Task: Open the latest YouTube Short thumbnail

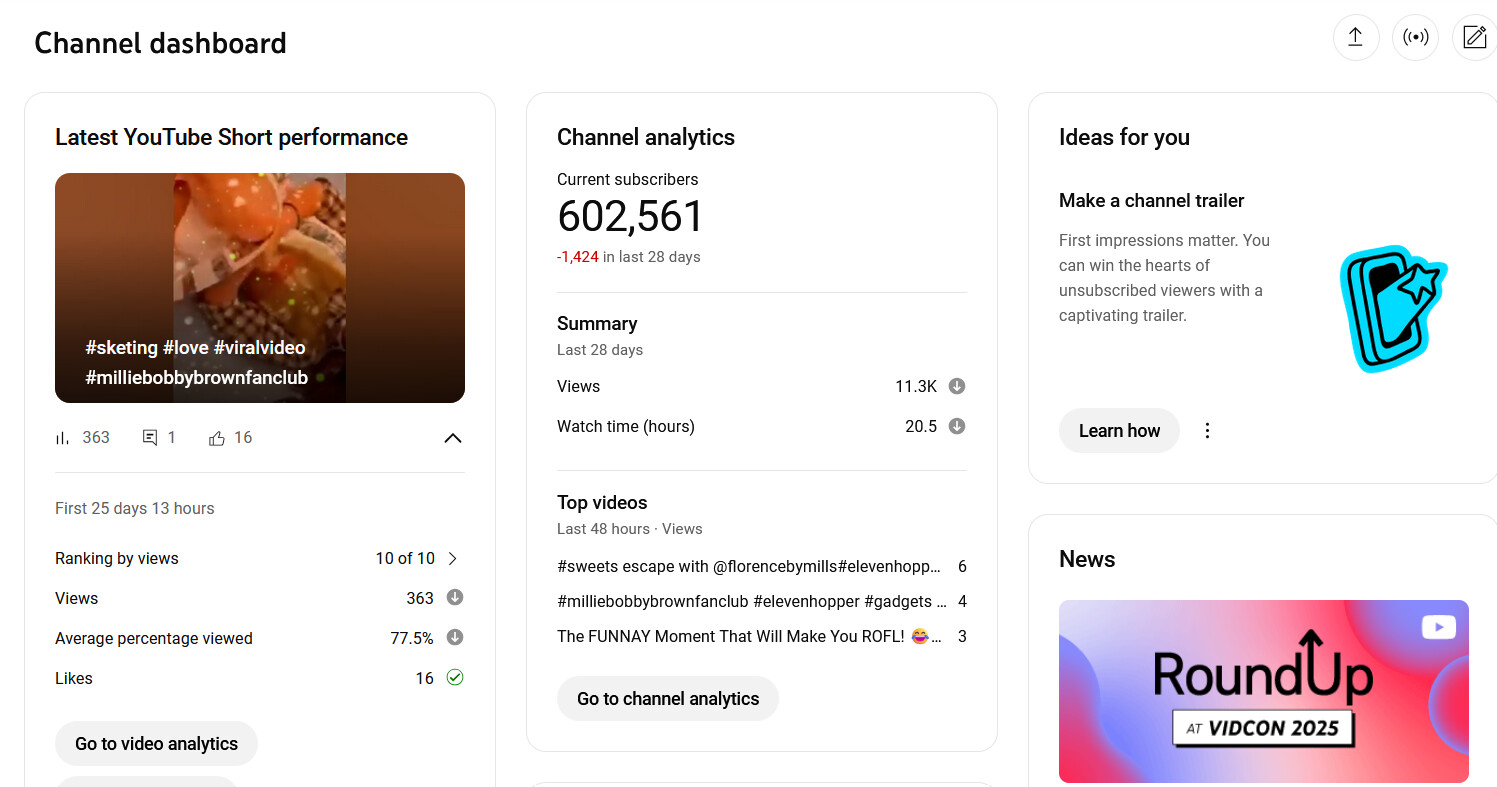Action: tap(260, 288)
